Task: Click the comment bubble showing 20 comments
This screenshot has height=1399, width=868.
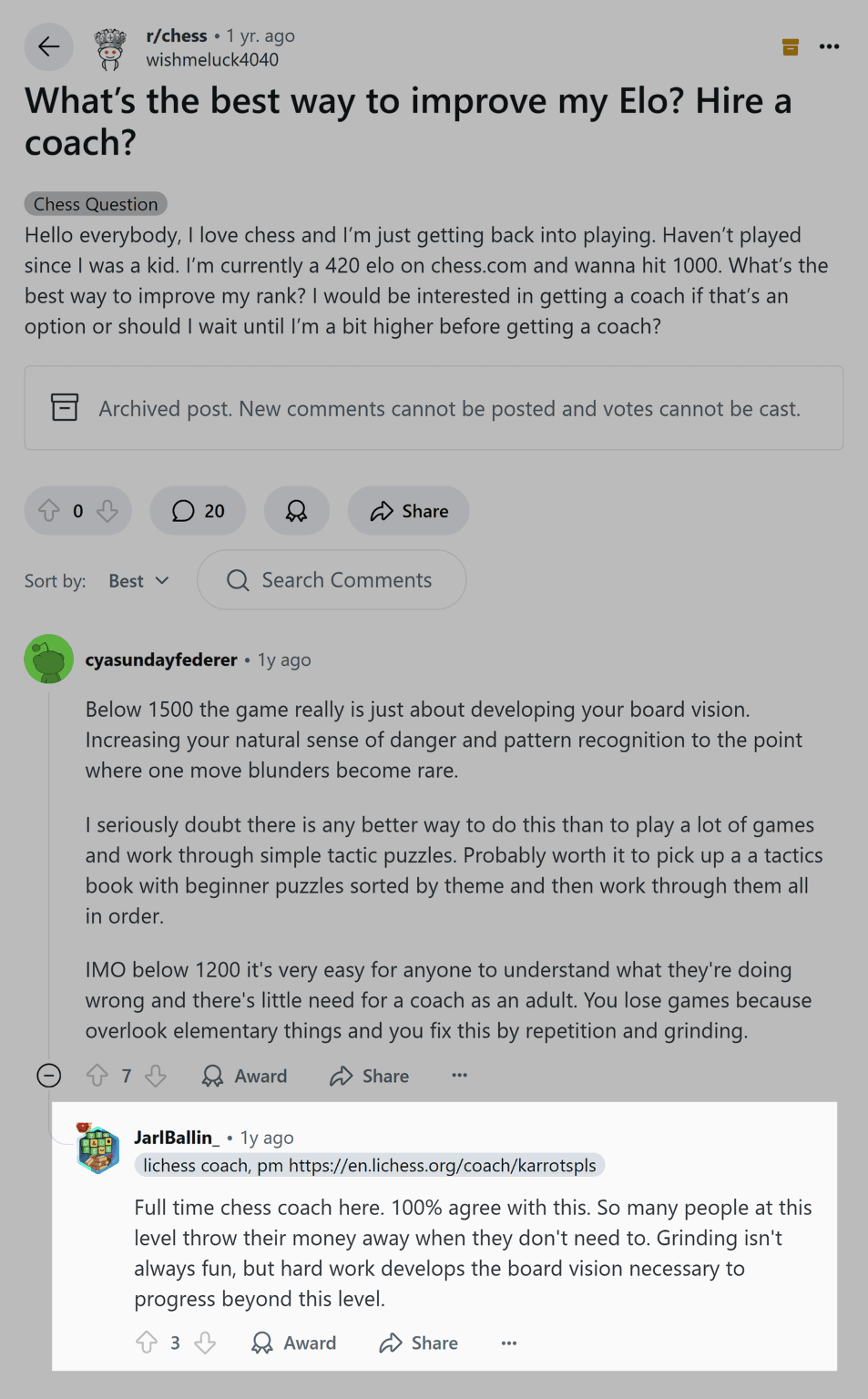Action: click(x=197, y=511)
